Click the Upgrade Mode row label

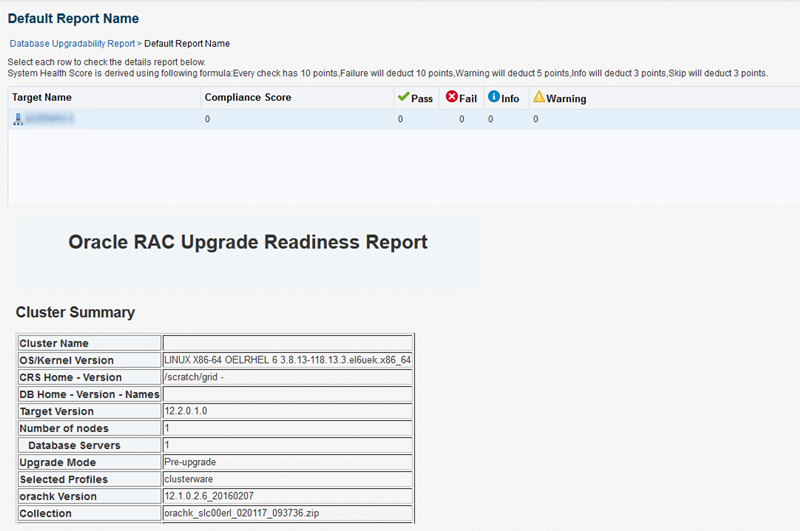[90, 462]
